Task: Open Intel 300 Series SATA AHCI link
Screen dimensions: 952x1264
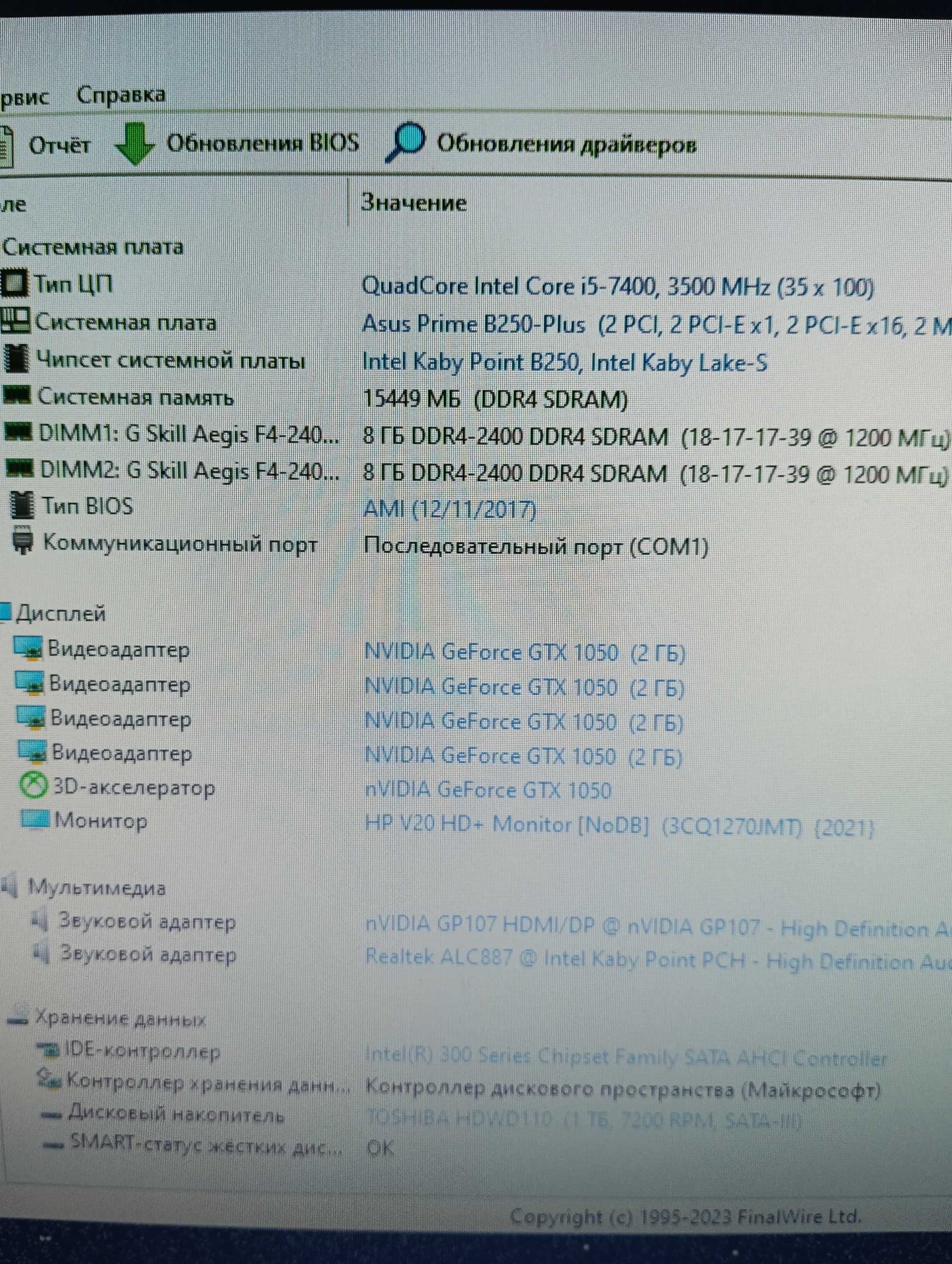Action: tap(626, 1057)
